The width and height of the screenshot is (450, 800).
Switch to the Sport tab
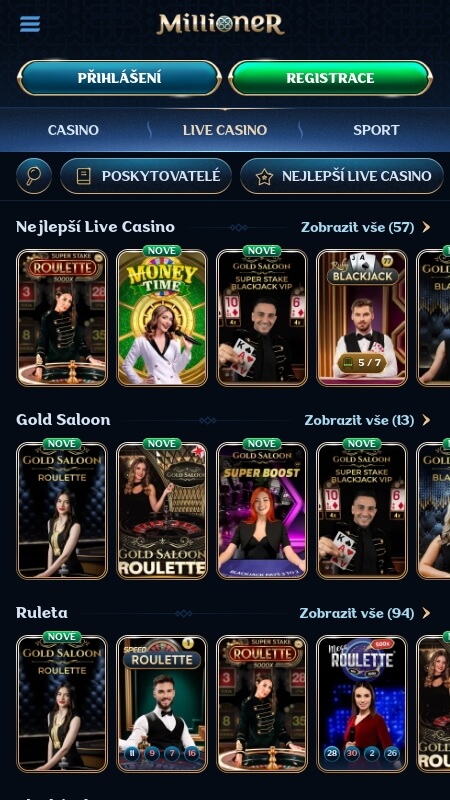(x=376, y=130)
